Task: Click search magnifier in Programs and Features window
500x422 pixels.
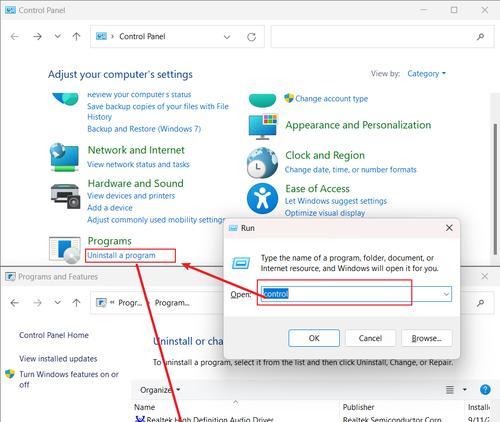Action: tap(480, 303)
